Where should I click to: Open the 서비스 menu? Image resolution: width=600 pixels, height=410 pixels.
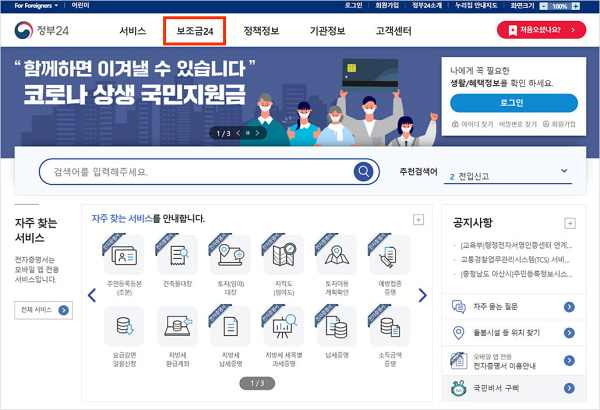coord(133,31)
